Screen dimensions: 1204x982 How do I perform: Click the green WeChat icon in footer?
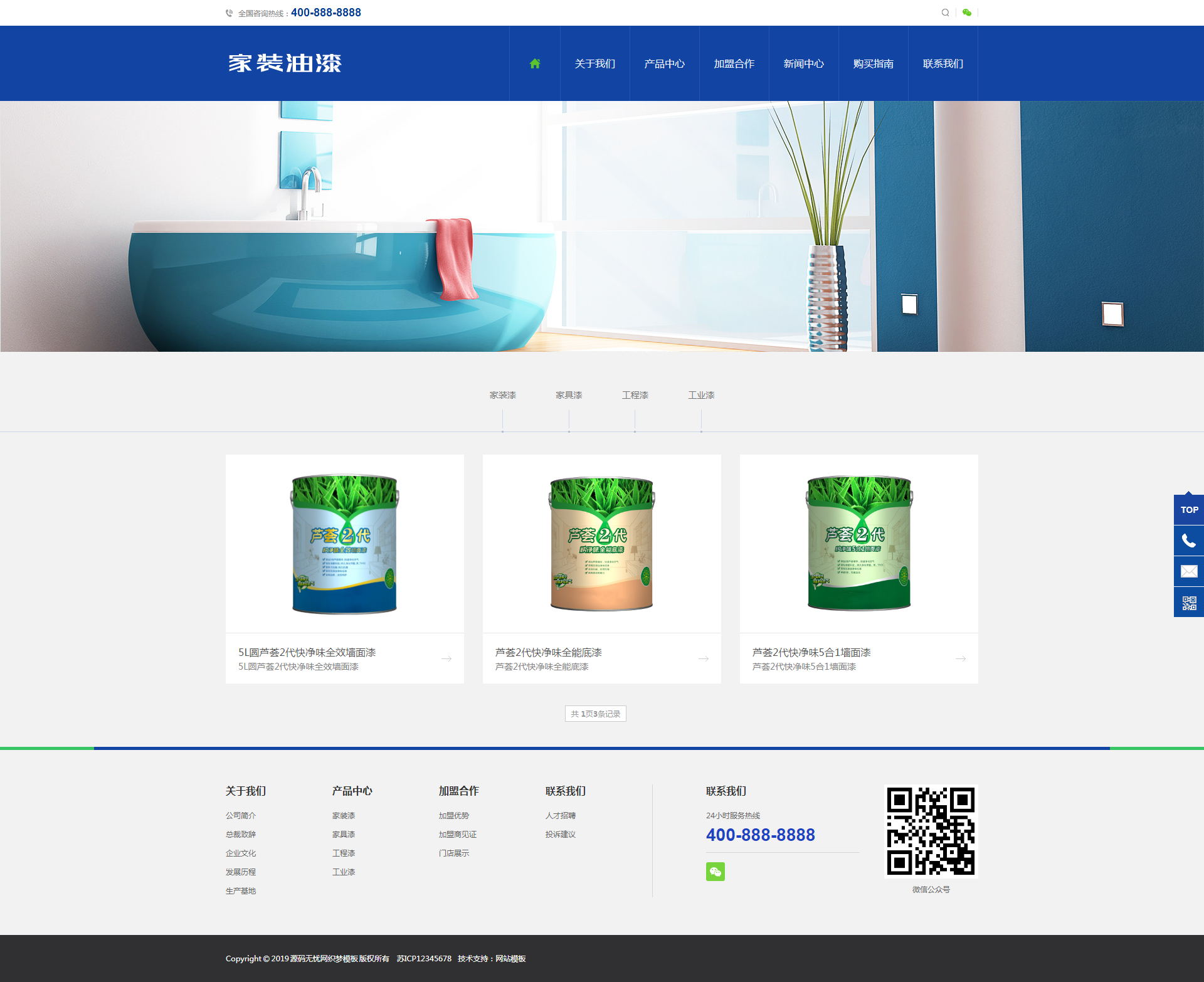(x=715, y=872)
